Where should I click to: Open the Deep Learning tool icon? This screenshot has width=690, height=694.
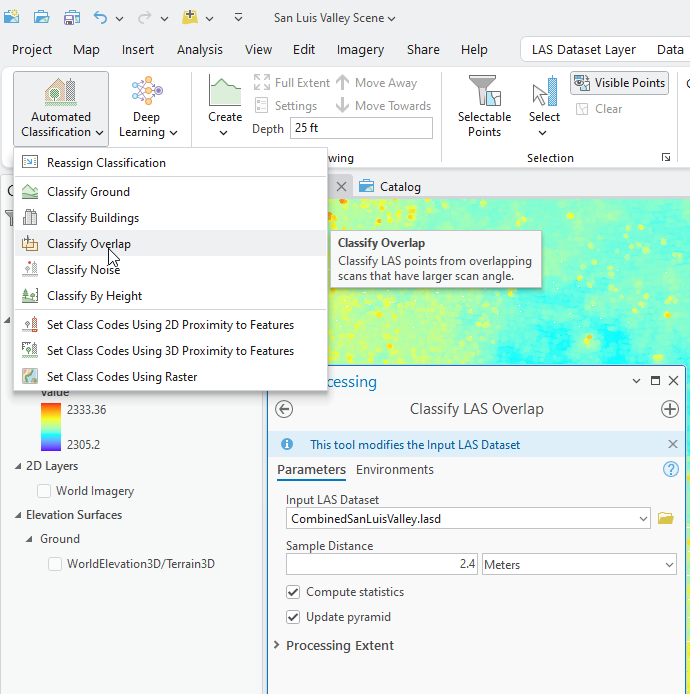click(147, 93)
